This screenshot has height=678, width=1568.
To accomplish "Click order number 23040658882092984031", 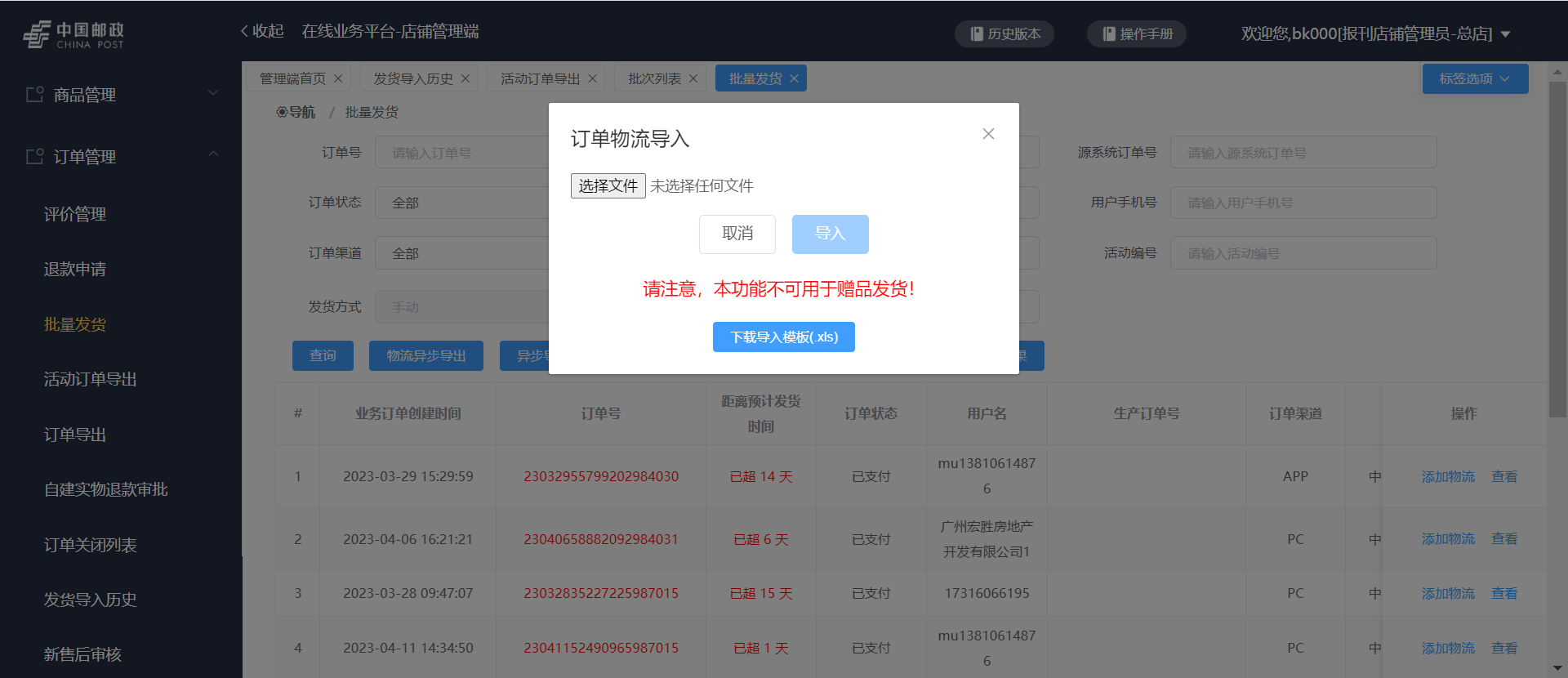I will (x=601, y=539).
